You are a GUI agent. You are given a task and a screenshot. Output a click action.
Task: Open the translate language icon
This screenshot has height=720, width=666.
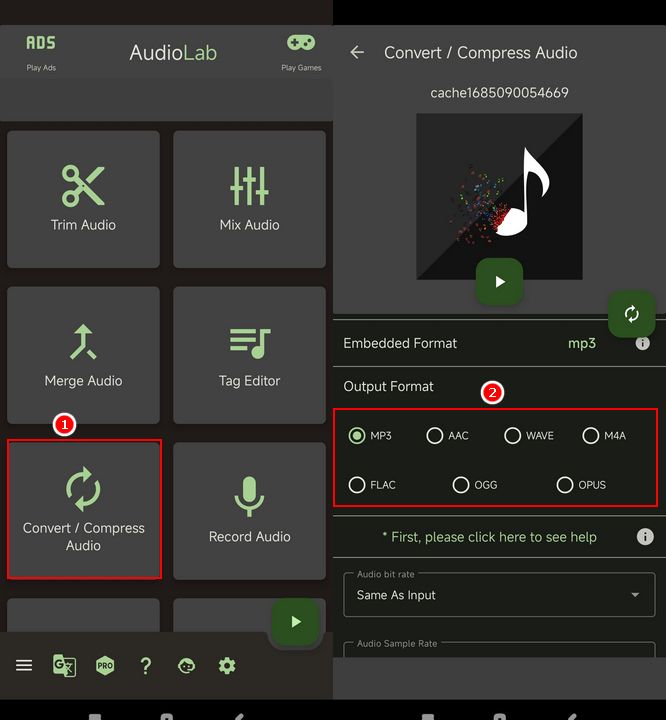click(64, 665)
